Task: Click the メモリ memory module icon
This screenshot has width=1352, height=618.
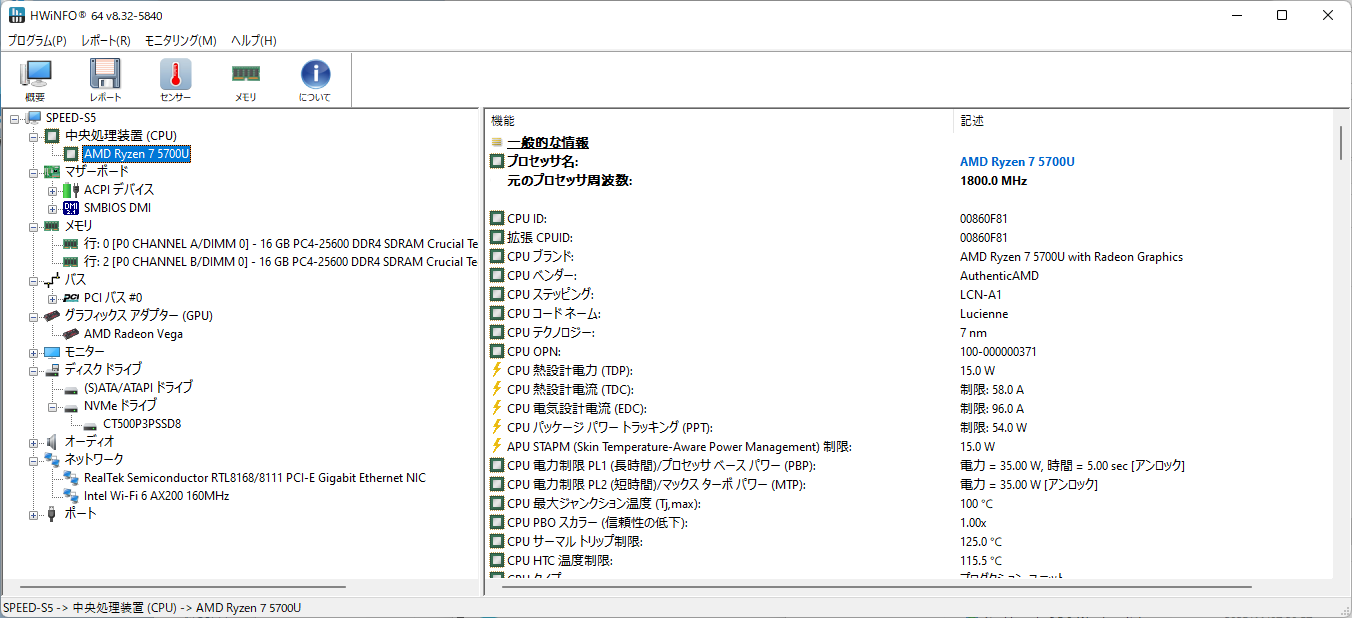Action: (245, 79)
